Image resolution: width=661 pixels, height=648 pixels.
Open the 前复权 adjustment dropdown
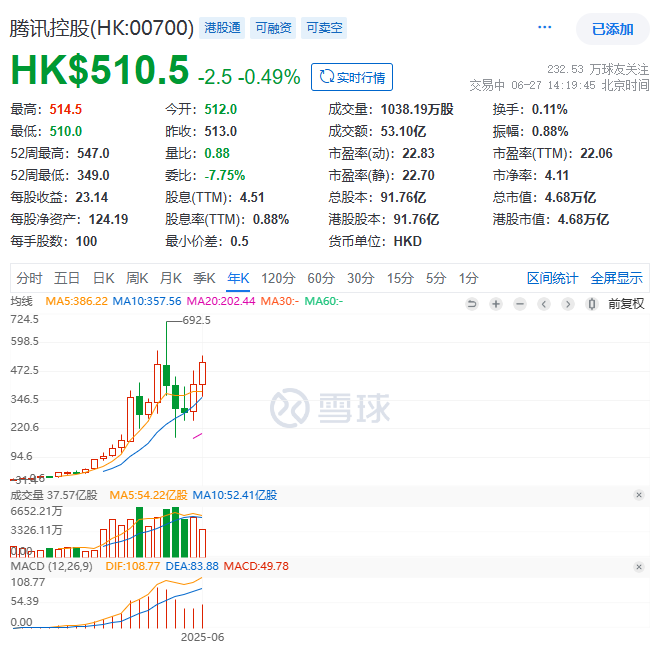pyautogui.click(x=626, y=304)
